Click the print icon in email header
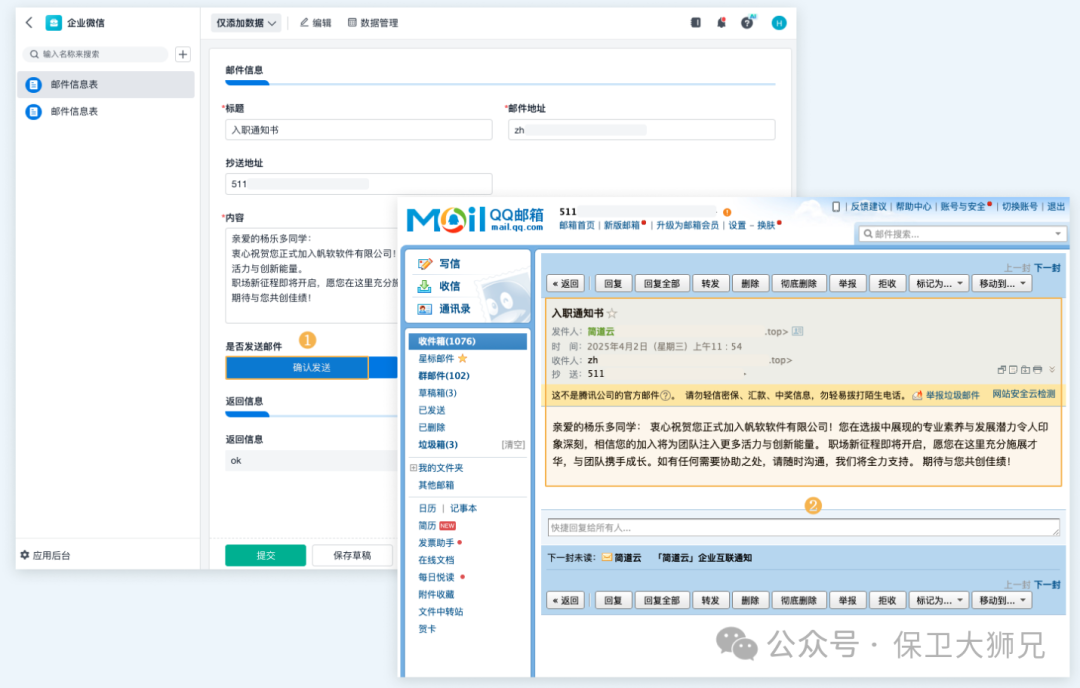This screenshot has width=1080, height=688. (x=1037, y=370)
